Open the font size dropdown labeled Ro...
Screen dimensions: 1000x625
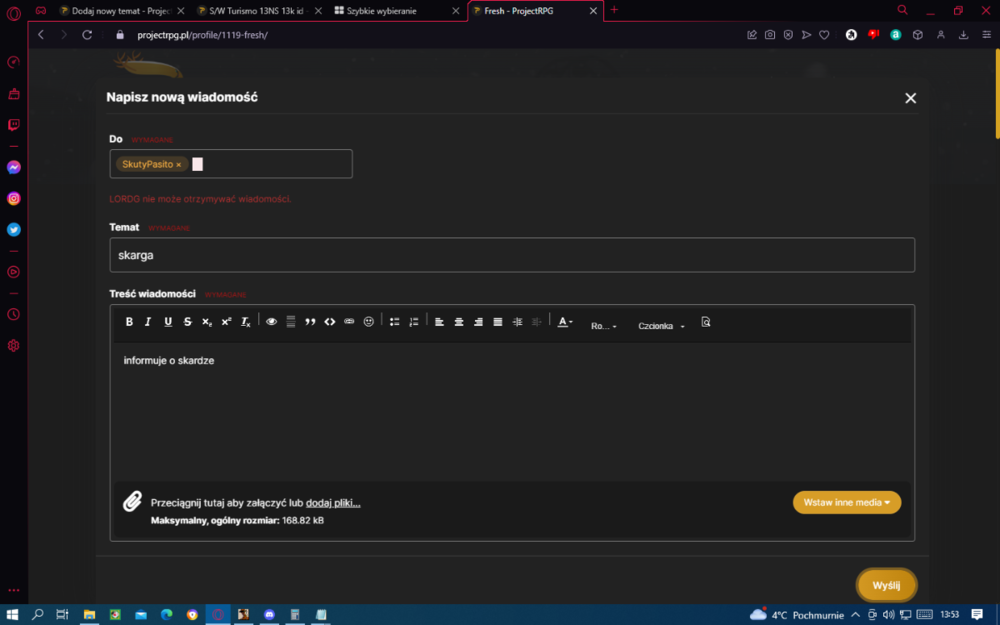point(603,326)
